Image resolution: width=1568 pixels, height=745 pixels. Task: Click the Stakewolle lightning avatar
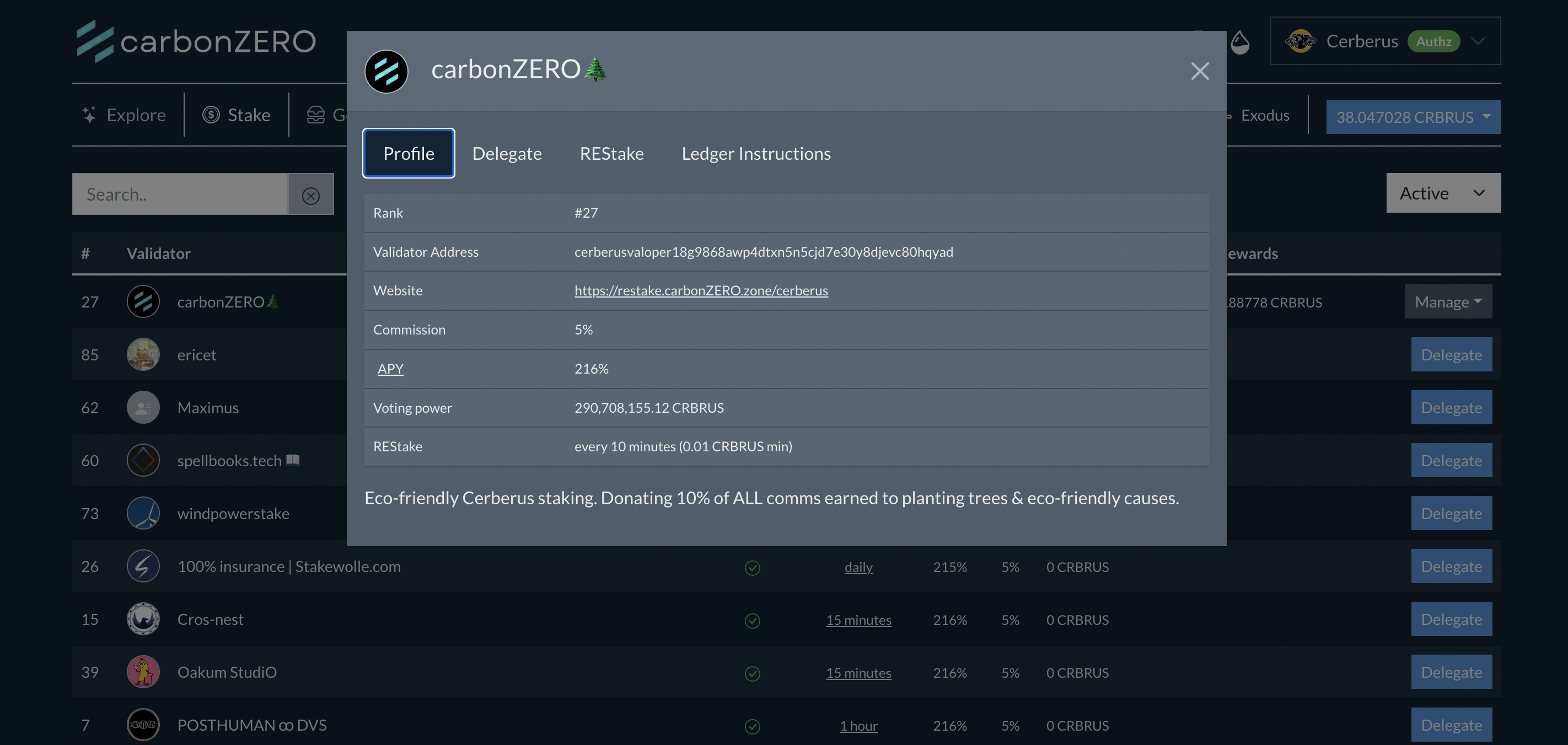point(143,566)
